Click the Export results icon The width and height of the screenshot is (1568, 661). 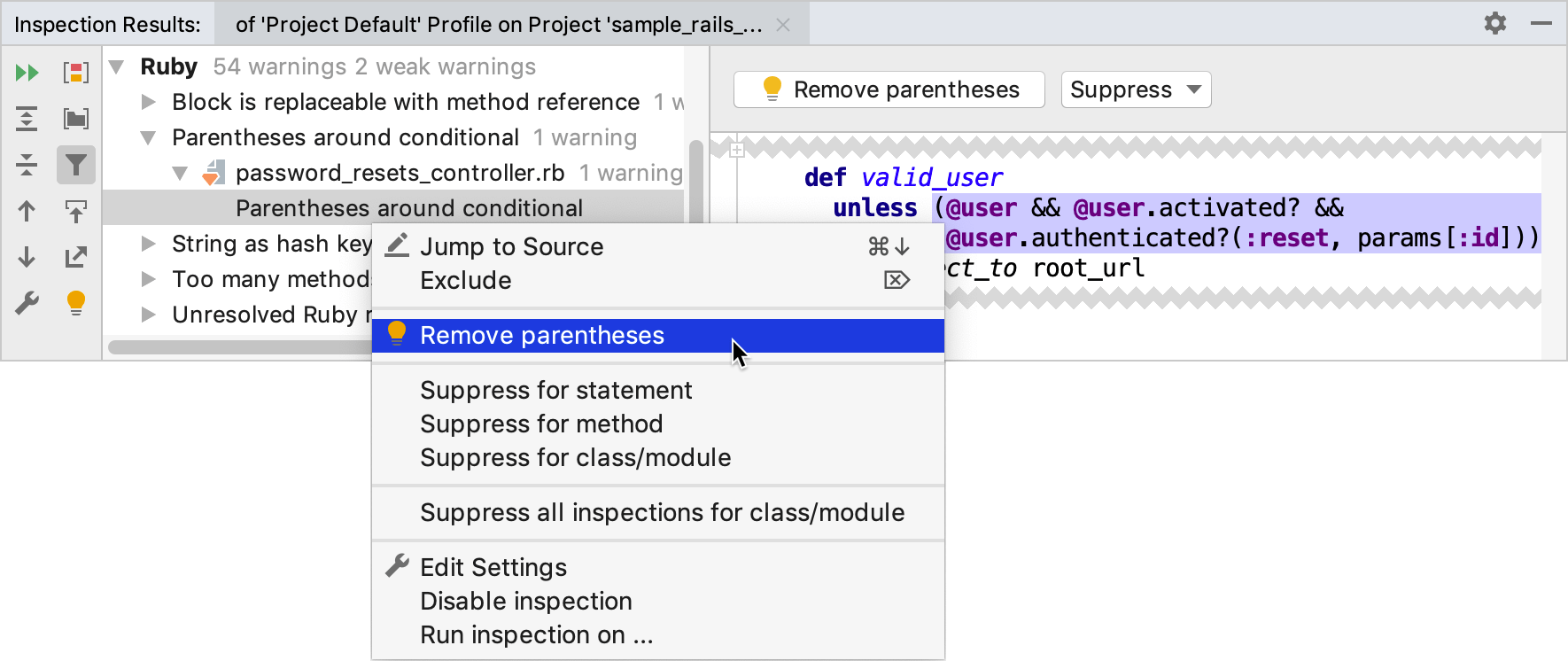(76, 257)
